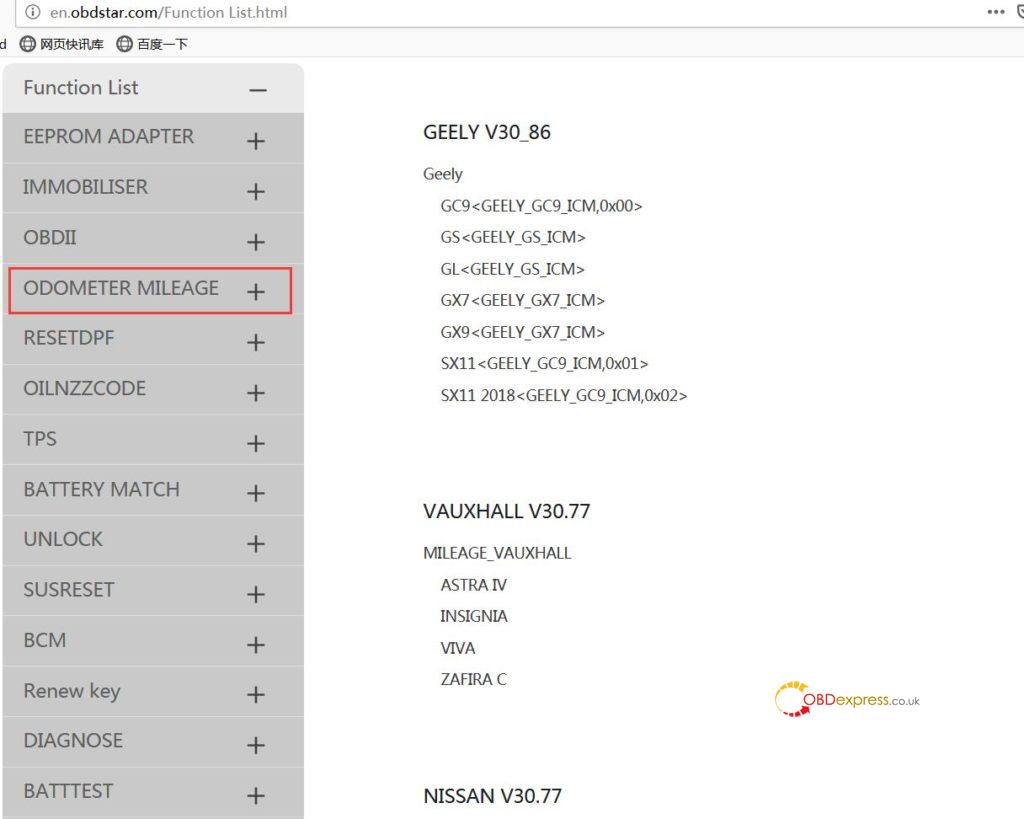Select the BATTERY MATCH menu label
The image size is (1024, 819).
[101, 489]
